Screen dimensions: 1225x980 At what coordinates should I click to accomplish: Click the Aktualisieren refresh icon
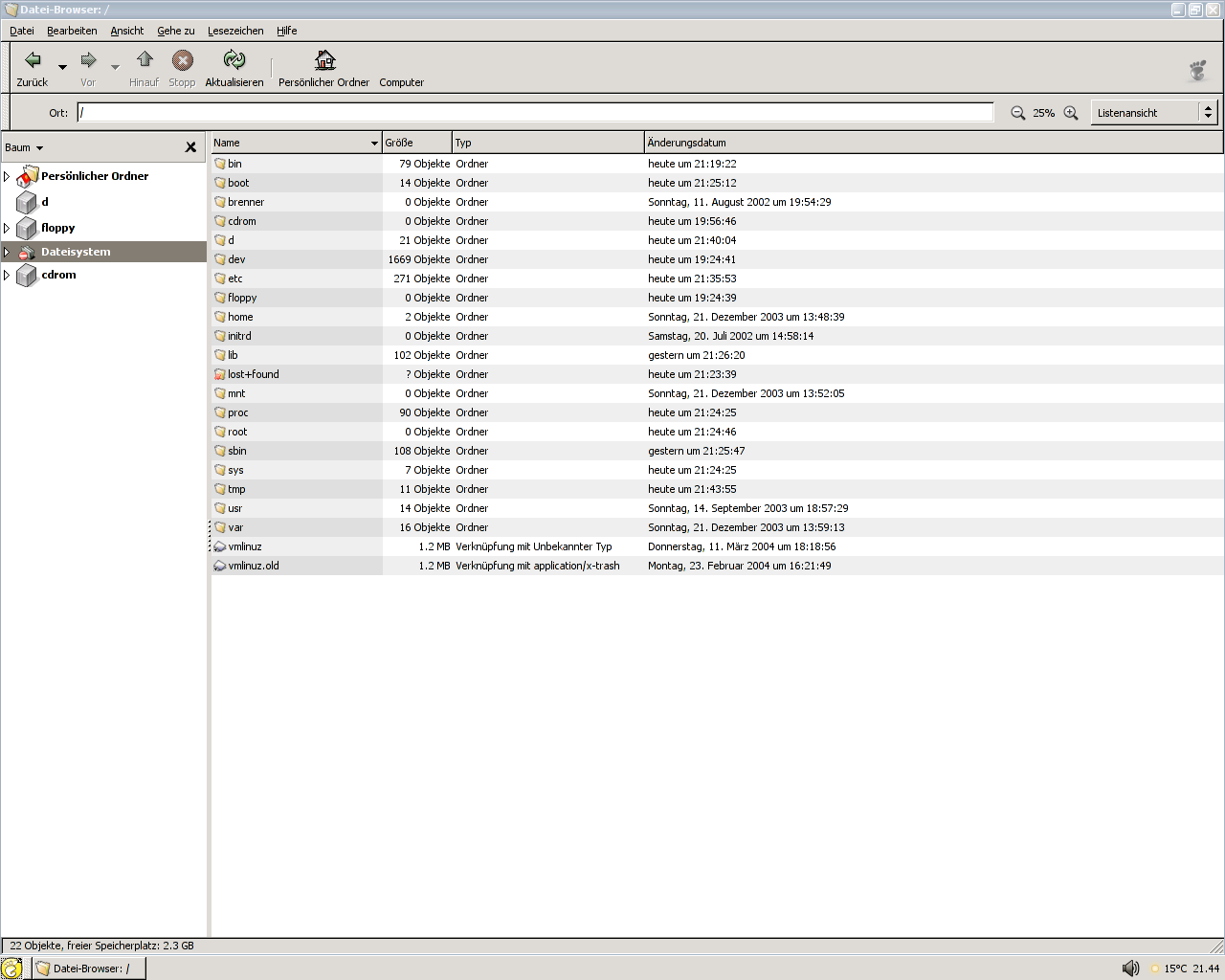coord(234,61)
